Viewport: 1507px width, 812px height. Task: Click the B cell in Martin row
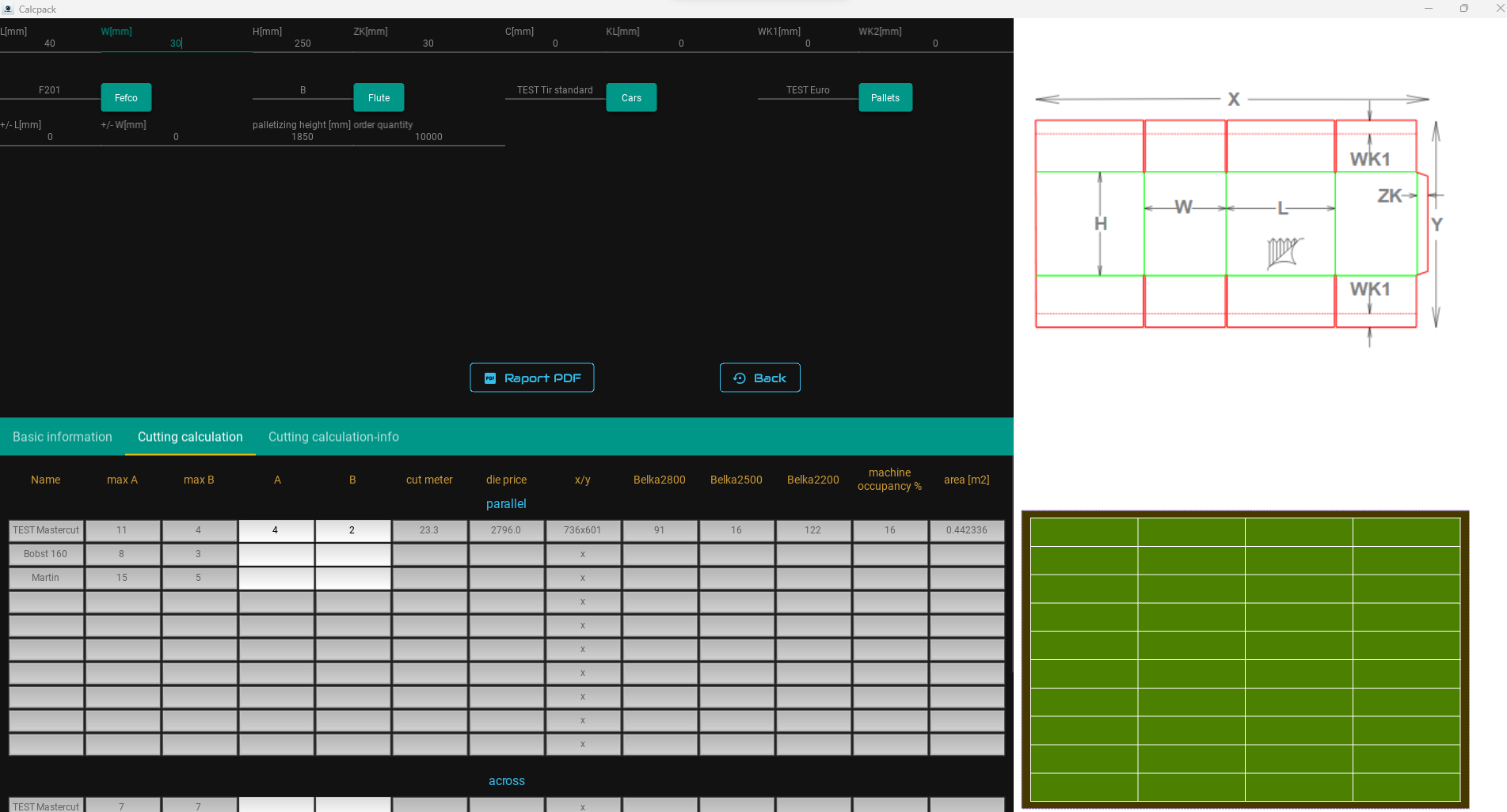coord(353,578)
